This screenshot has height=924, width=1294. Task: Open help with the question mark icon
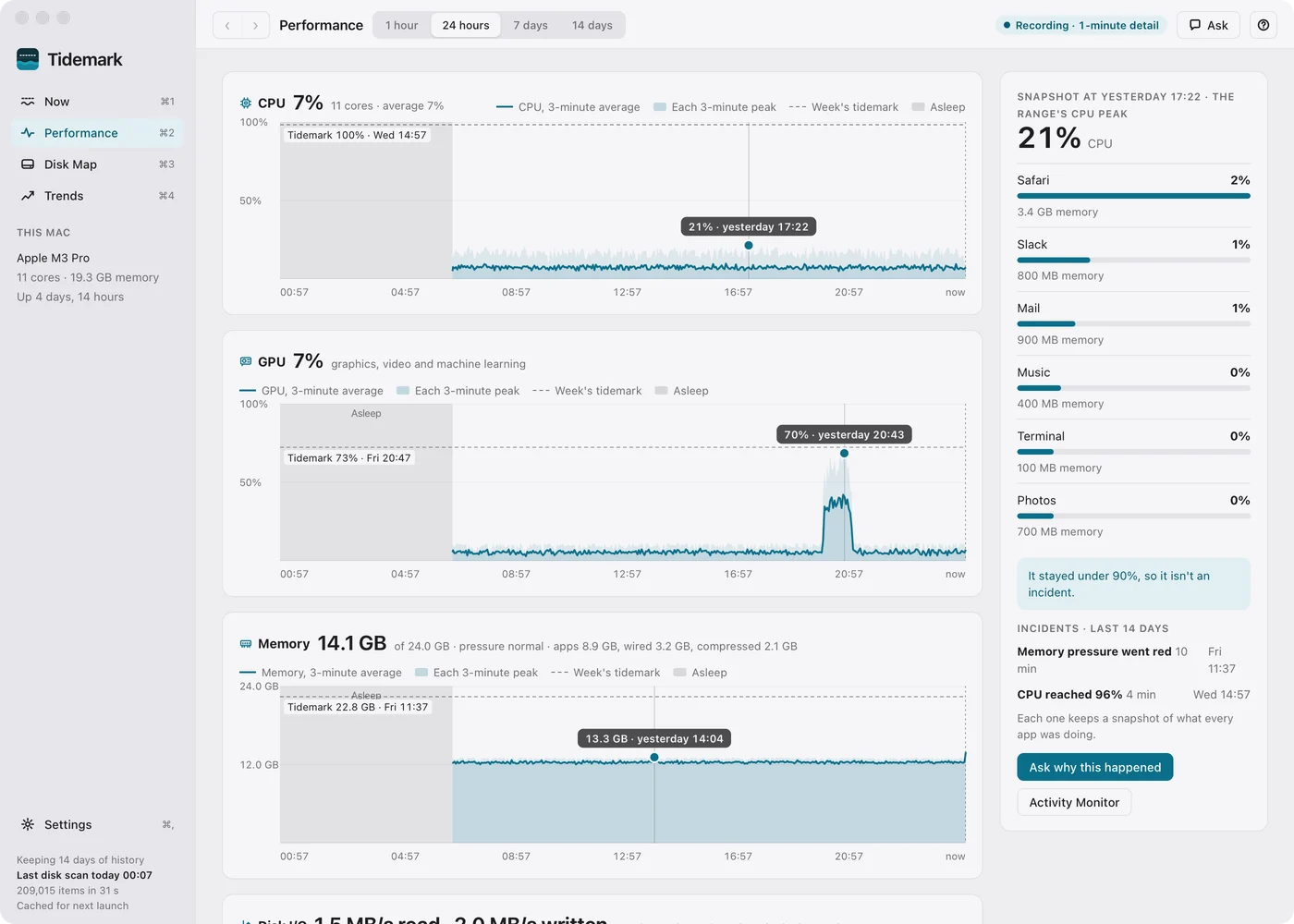1263,25
